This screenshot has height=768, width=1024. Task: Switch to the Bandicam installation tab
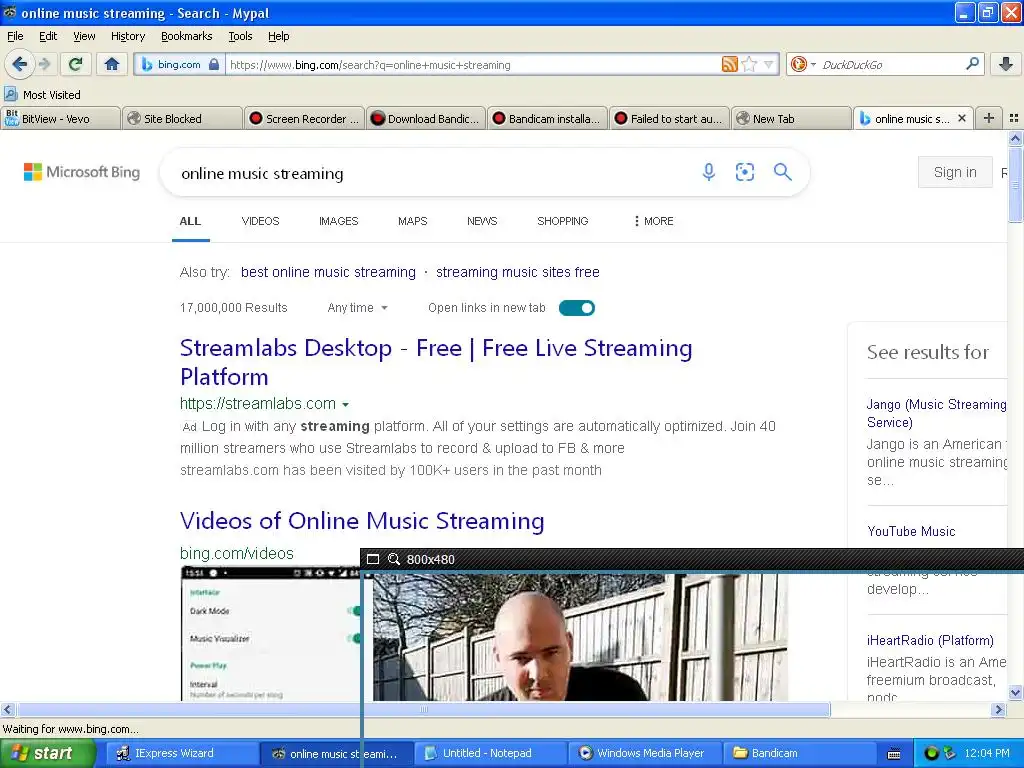click(x=547, y=118)
